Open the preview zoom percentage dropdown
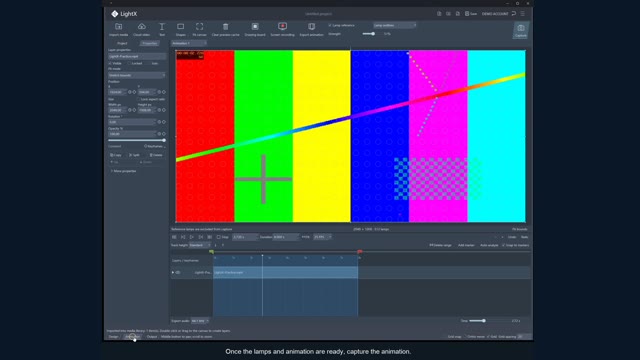This screenshot has height=360, width=640. pyautogui.click(x=322, y=237)
